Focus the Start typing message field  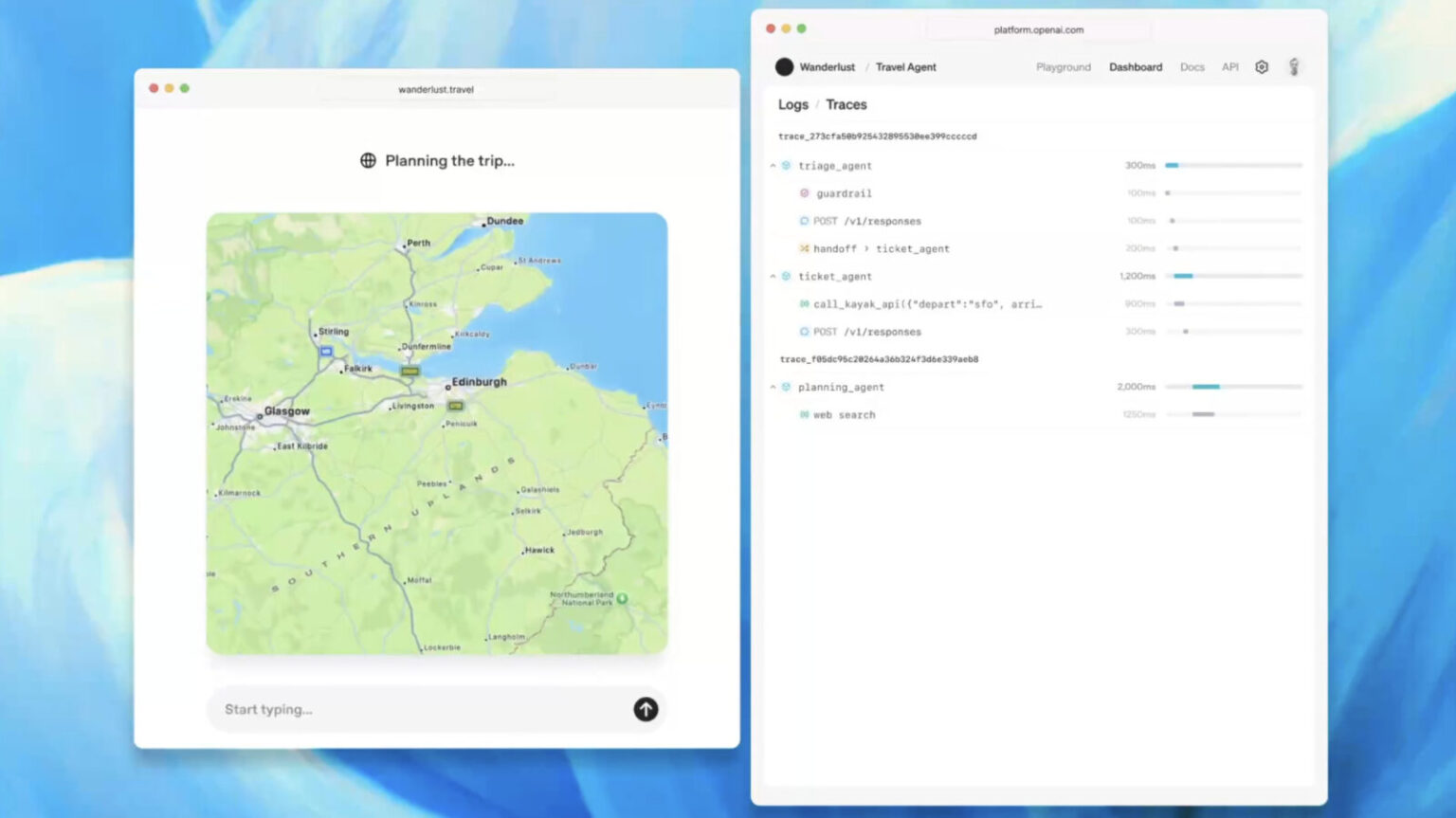pyautogui.click(x=417, y=709)
